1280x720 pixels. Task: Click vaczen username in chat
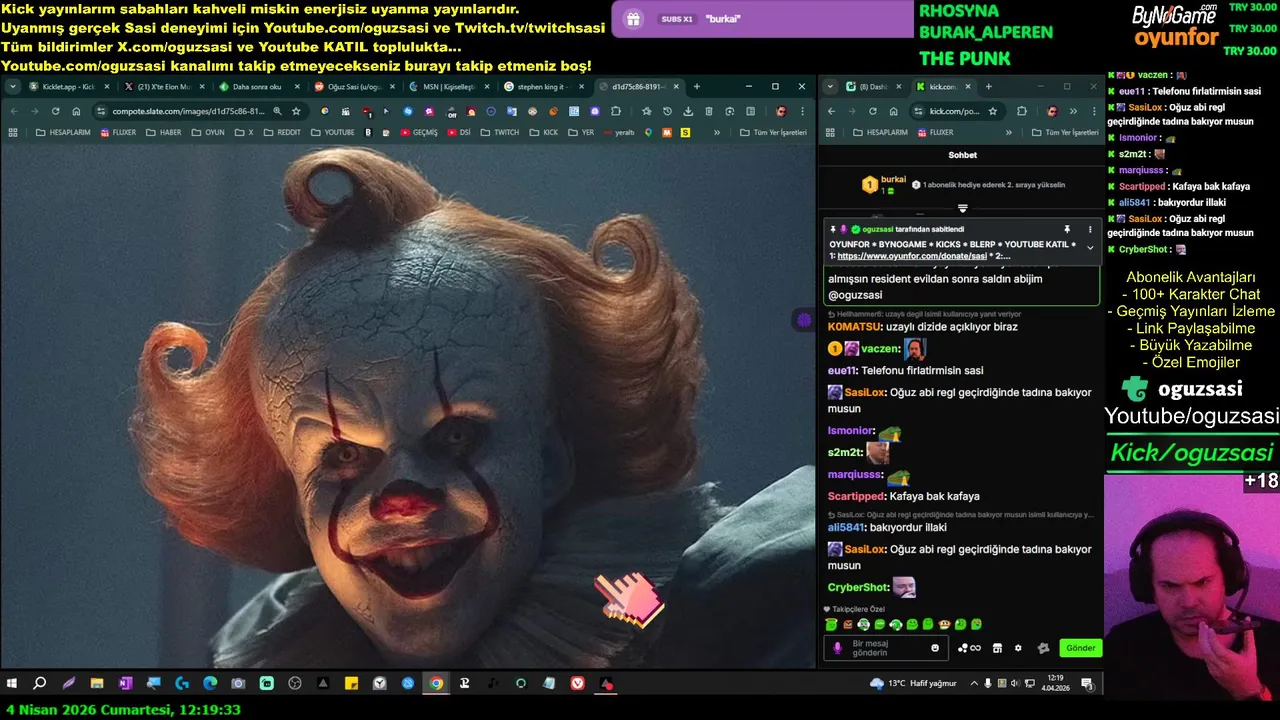click(x=879, y=349)
